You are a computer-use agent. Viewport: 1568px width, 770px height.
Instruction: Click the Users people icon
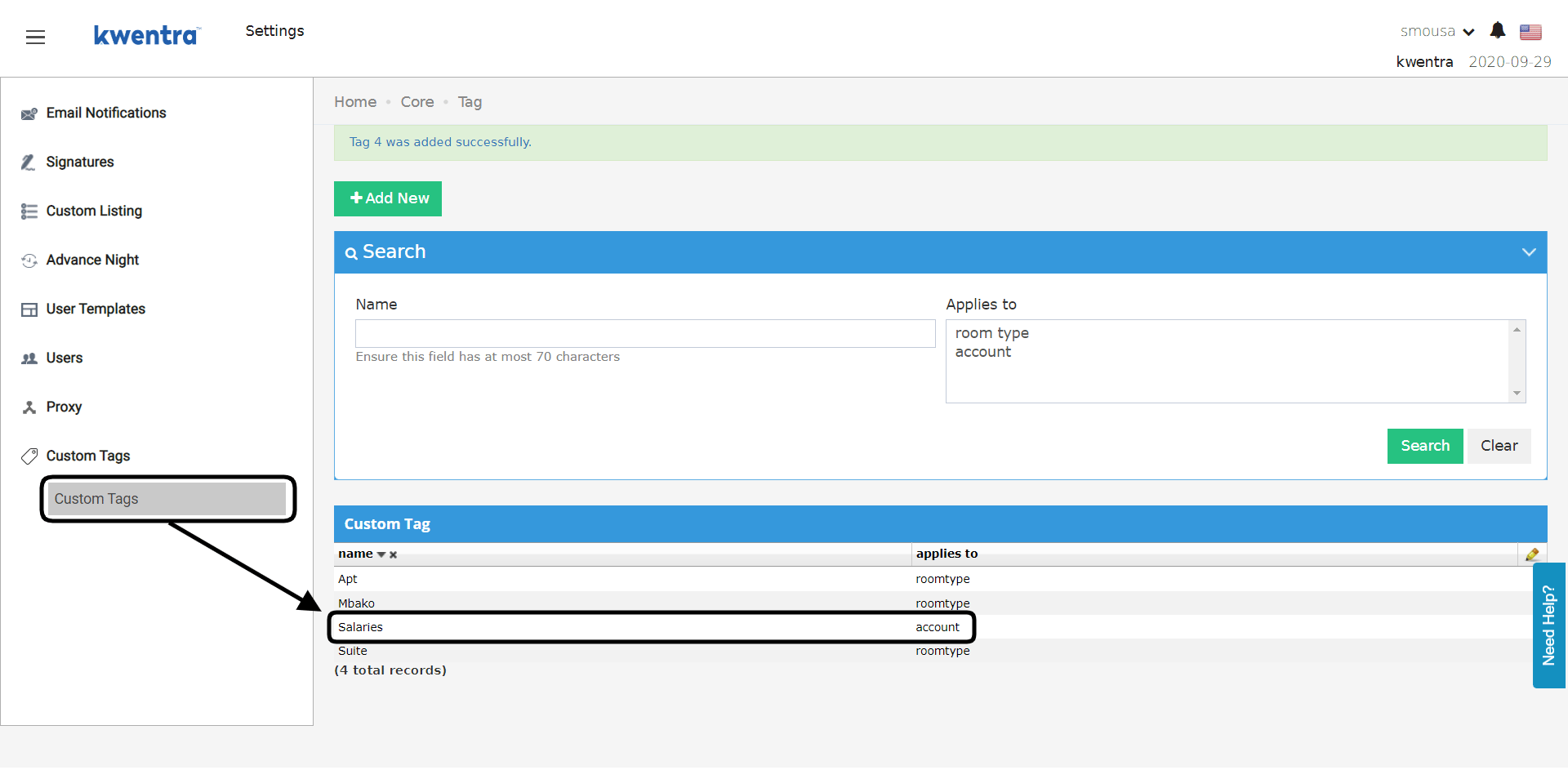click(29, 358)
